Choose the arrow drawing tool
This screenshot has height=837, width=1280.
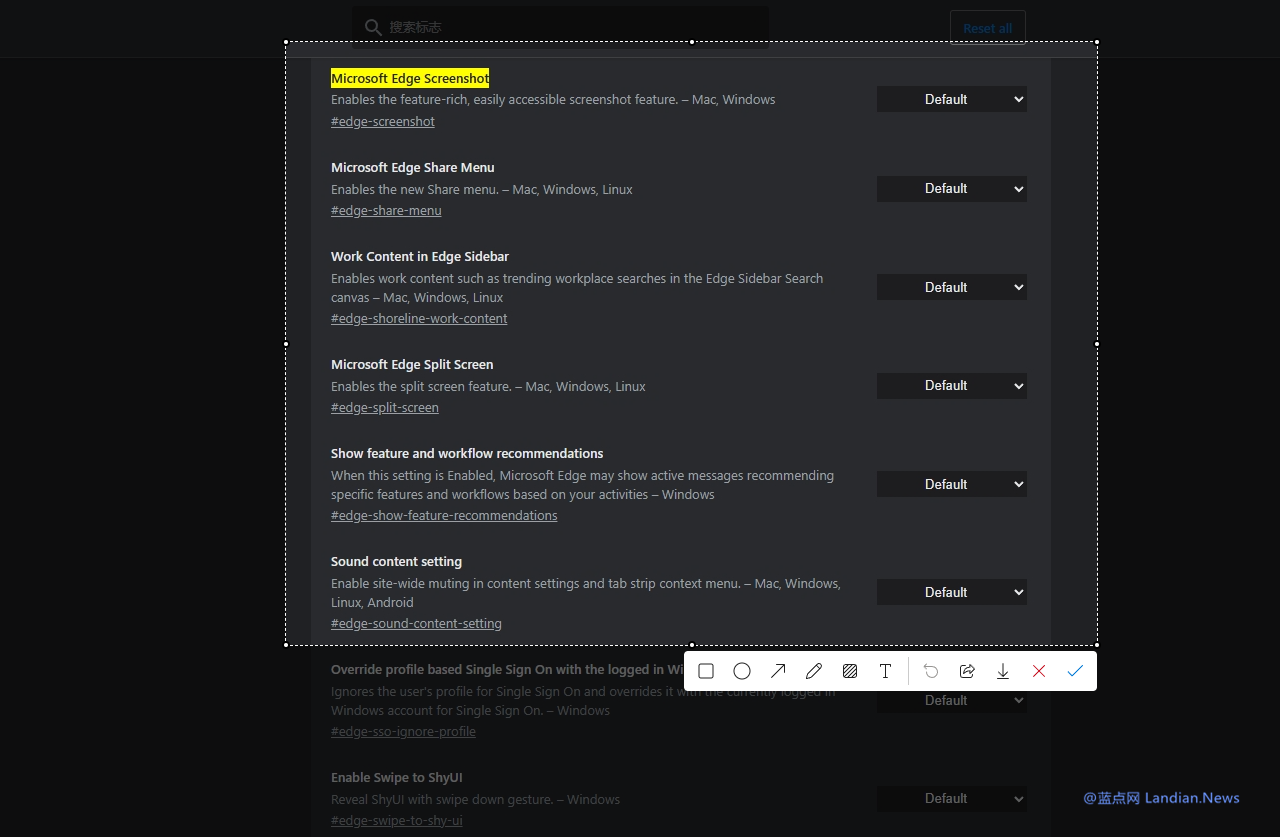point(778,671)
